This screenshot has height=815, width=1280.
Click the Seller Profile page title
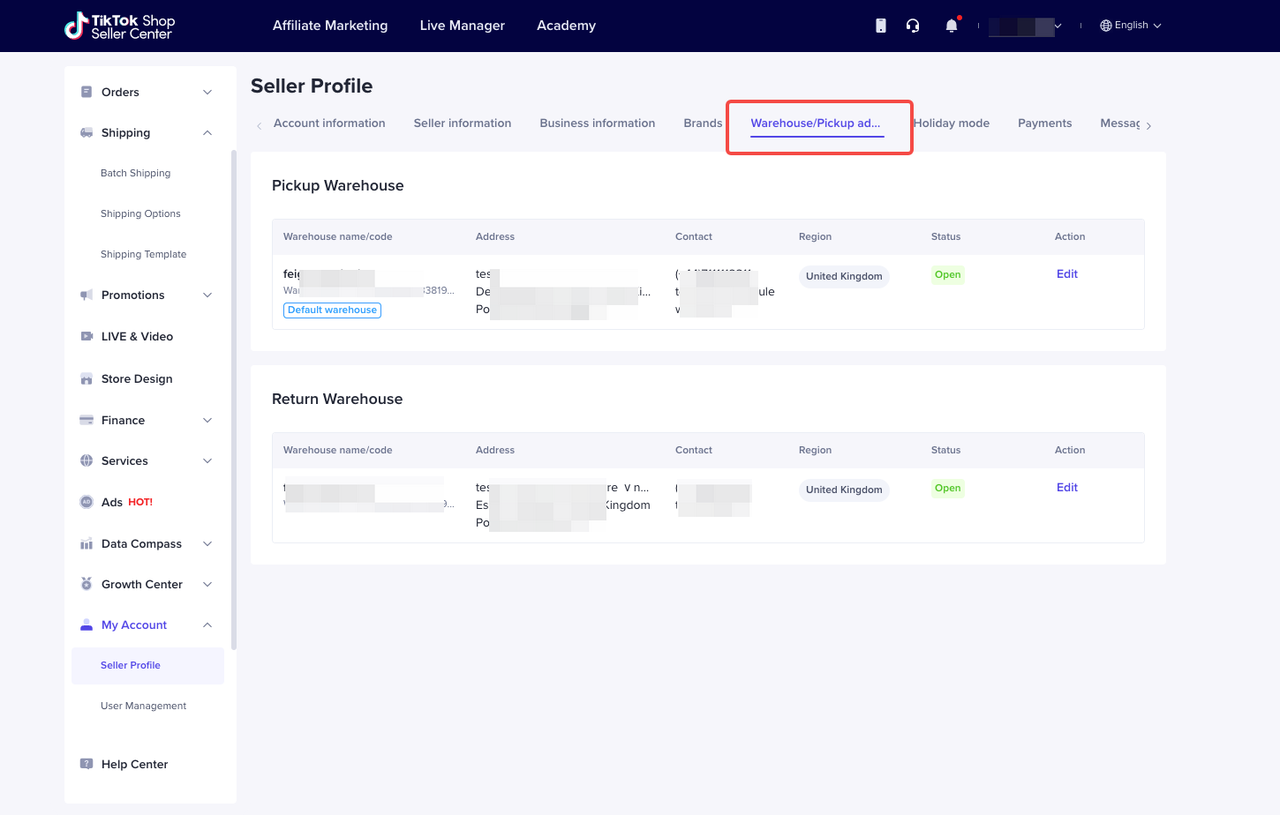tap(311, 86)
